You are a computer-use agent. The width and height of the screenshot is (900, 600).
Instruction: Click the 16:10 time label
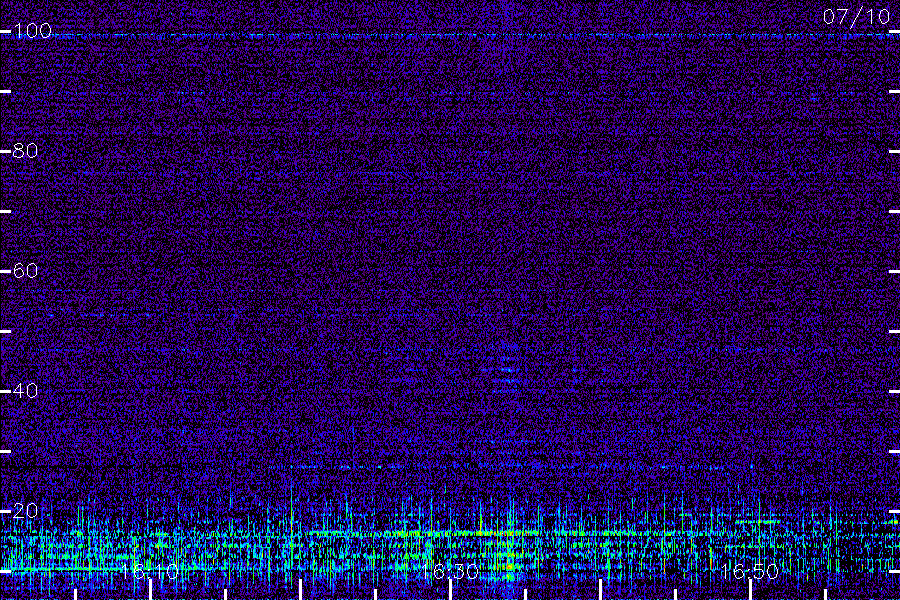pyautogui.click(x=150, y=571)
